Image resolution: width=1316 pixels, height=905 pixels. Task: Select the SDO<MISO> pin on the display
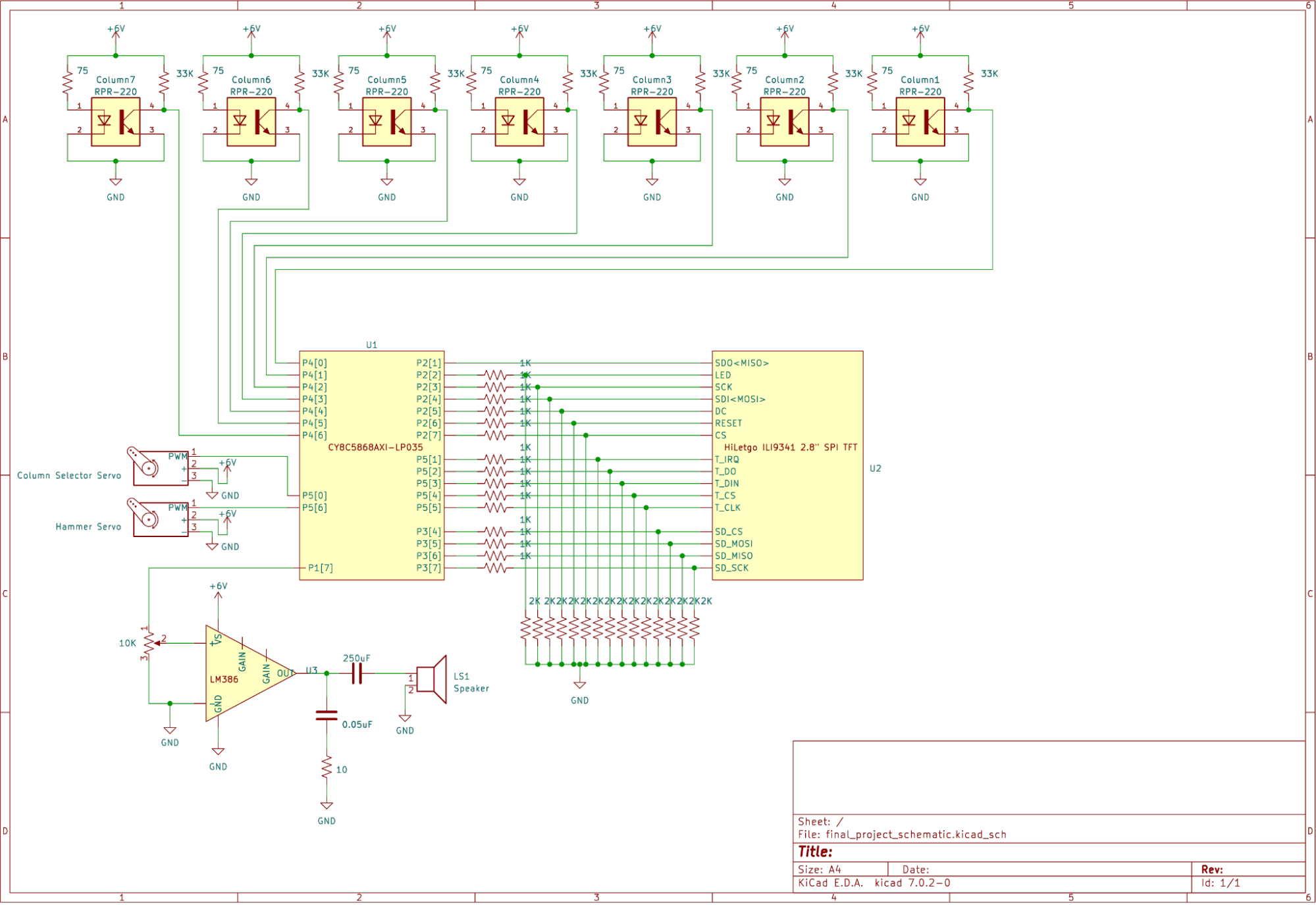tap(741, 363)
